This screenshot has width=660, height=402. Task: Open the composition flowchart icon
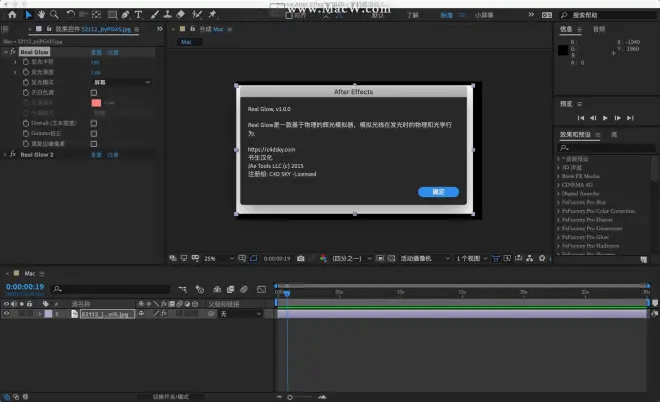click(530, 258)
